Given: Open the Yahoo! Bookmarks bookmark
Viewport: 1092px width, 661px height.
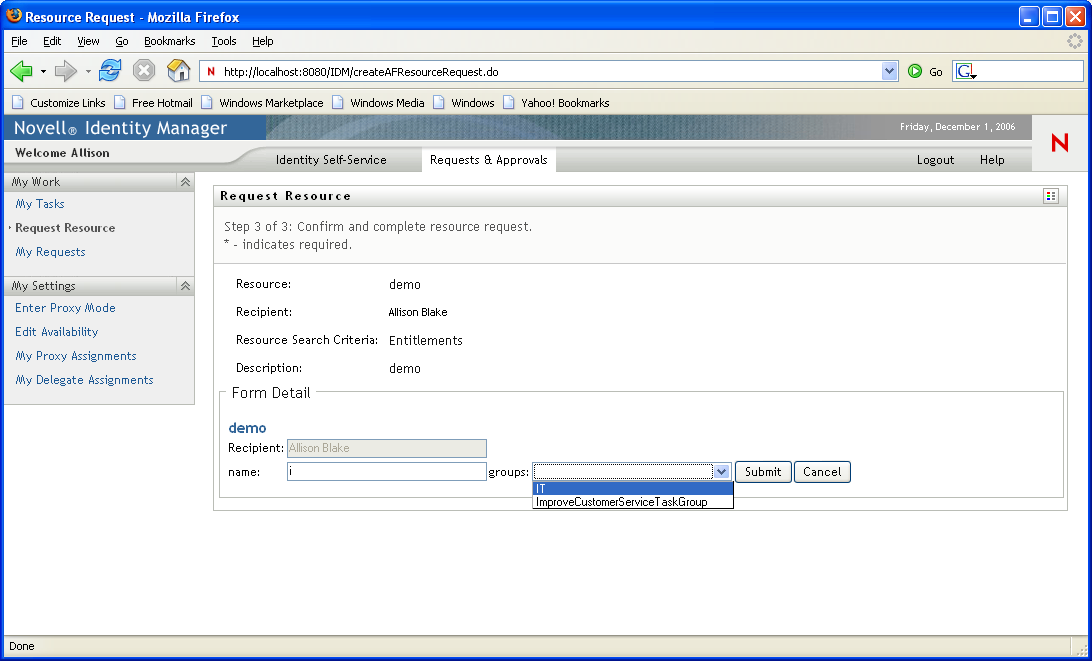Looking at the screenshot, I should (x=556, y=103).
